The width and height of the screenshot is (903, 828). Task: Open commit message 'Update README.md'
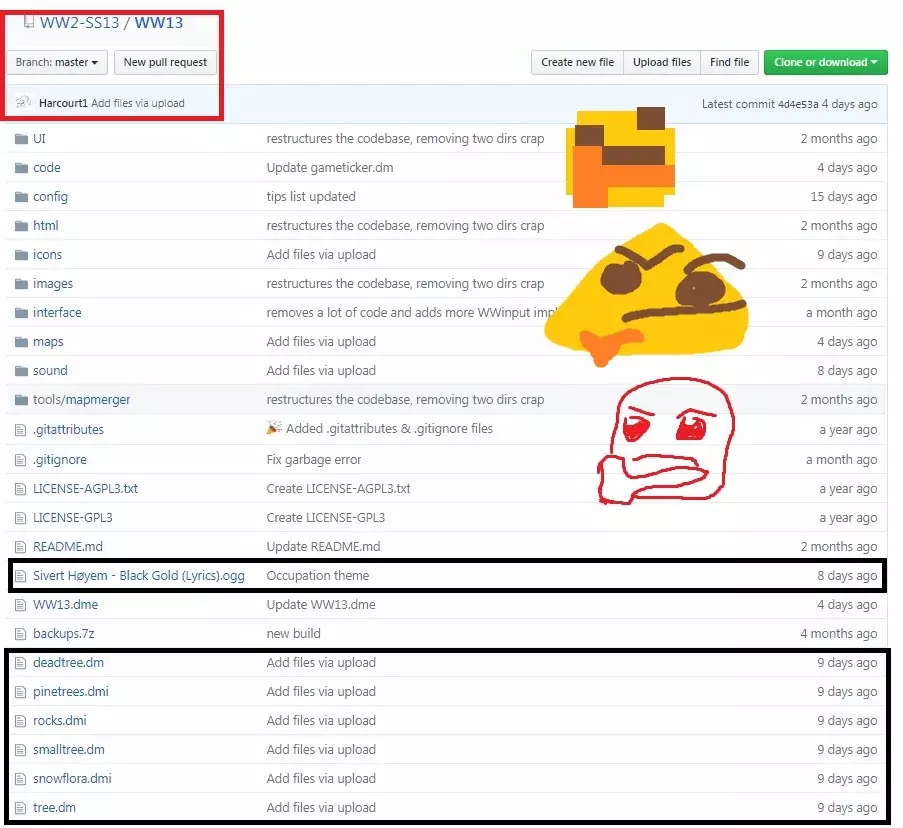(324, 547)
